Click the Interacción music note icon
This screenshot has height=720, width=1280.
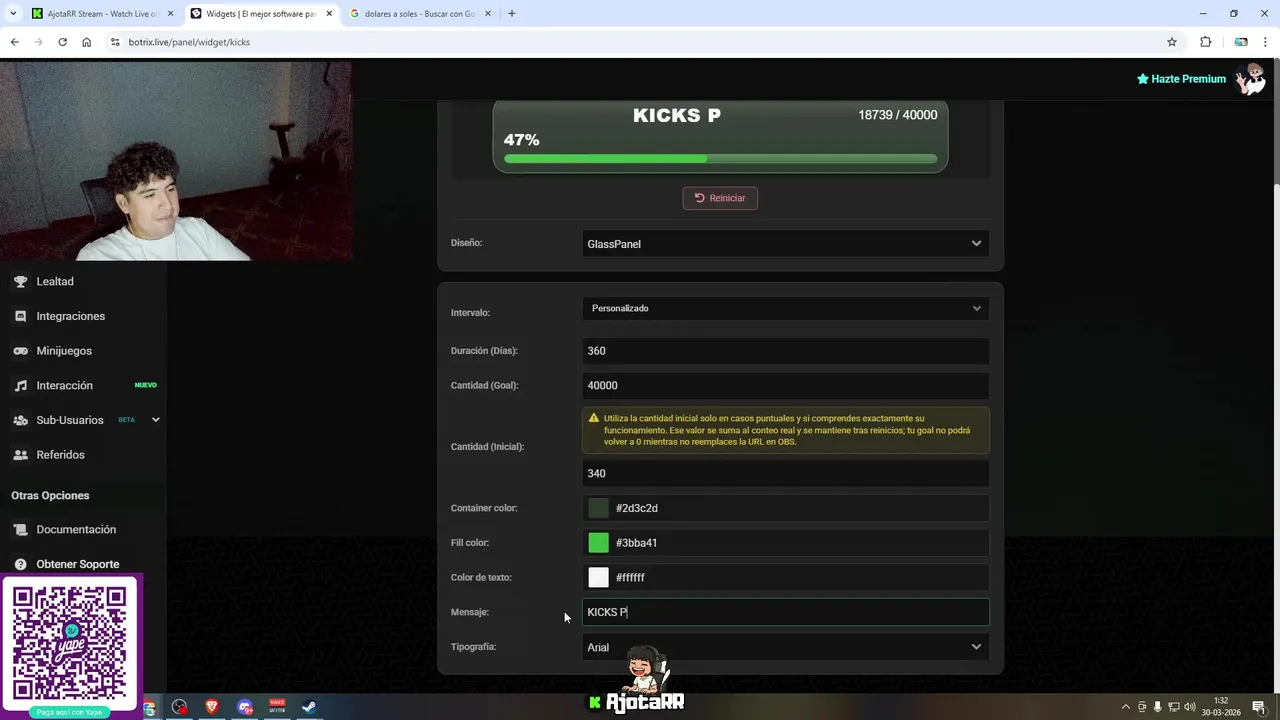pos(20,385)
